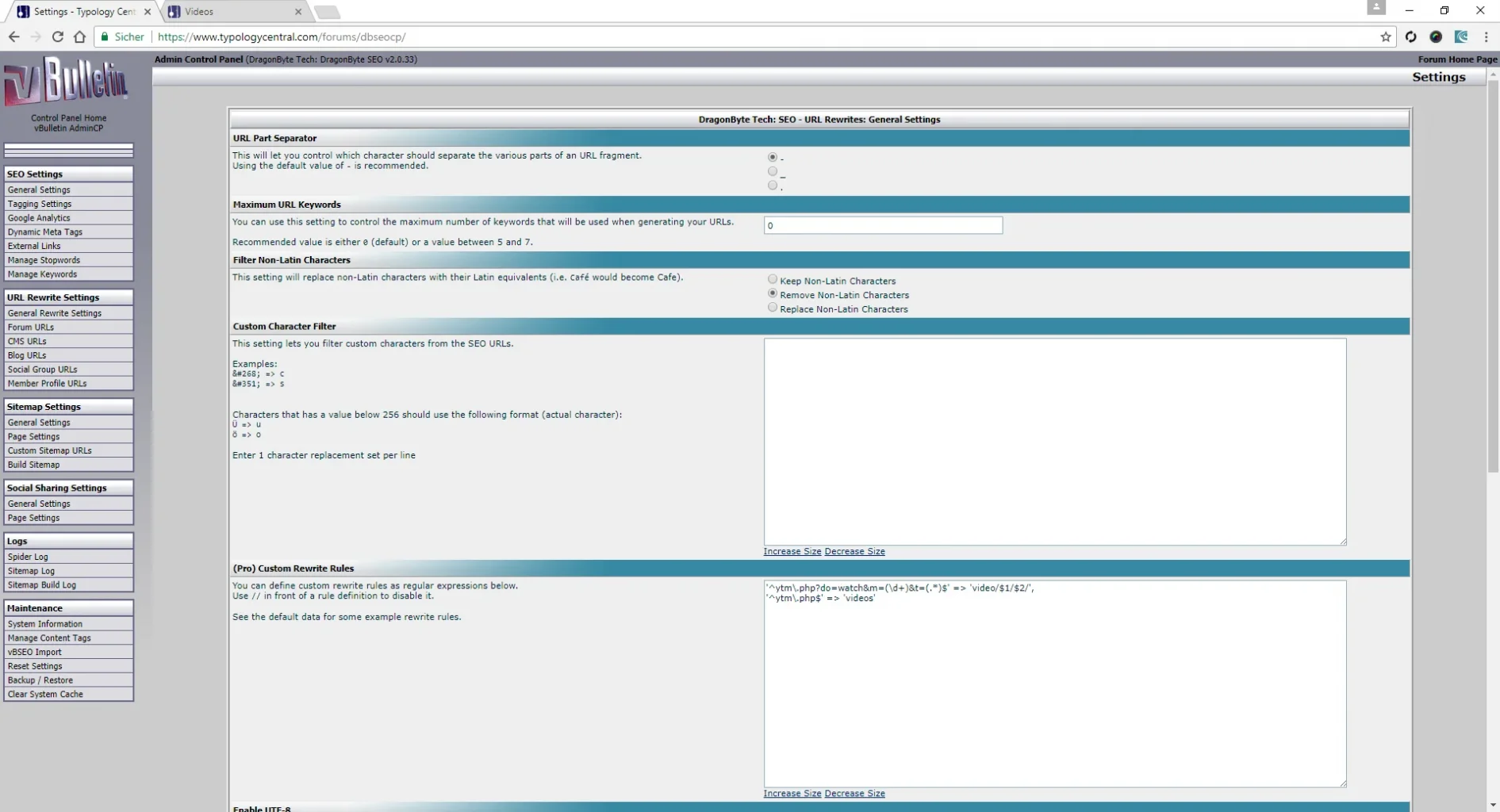Go to Control Panel Home
The width and height of the screenshot is (1500, 812).
tap(68, 118)
